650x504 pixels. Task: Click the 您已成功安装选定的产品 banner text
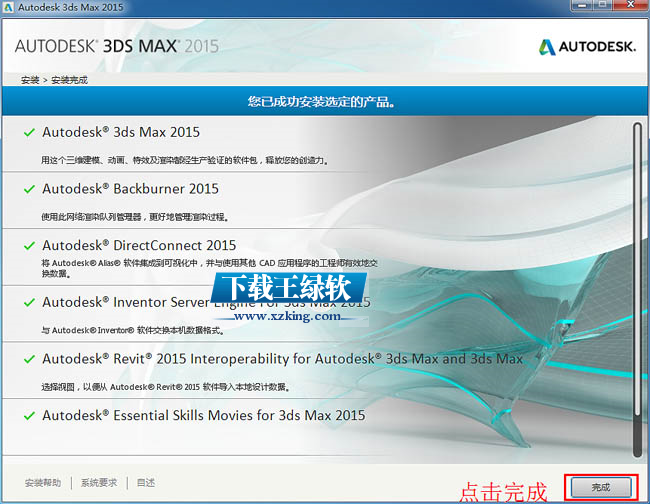click(x=321, y=102)
